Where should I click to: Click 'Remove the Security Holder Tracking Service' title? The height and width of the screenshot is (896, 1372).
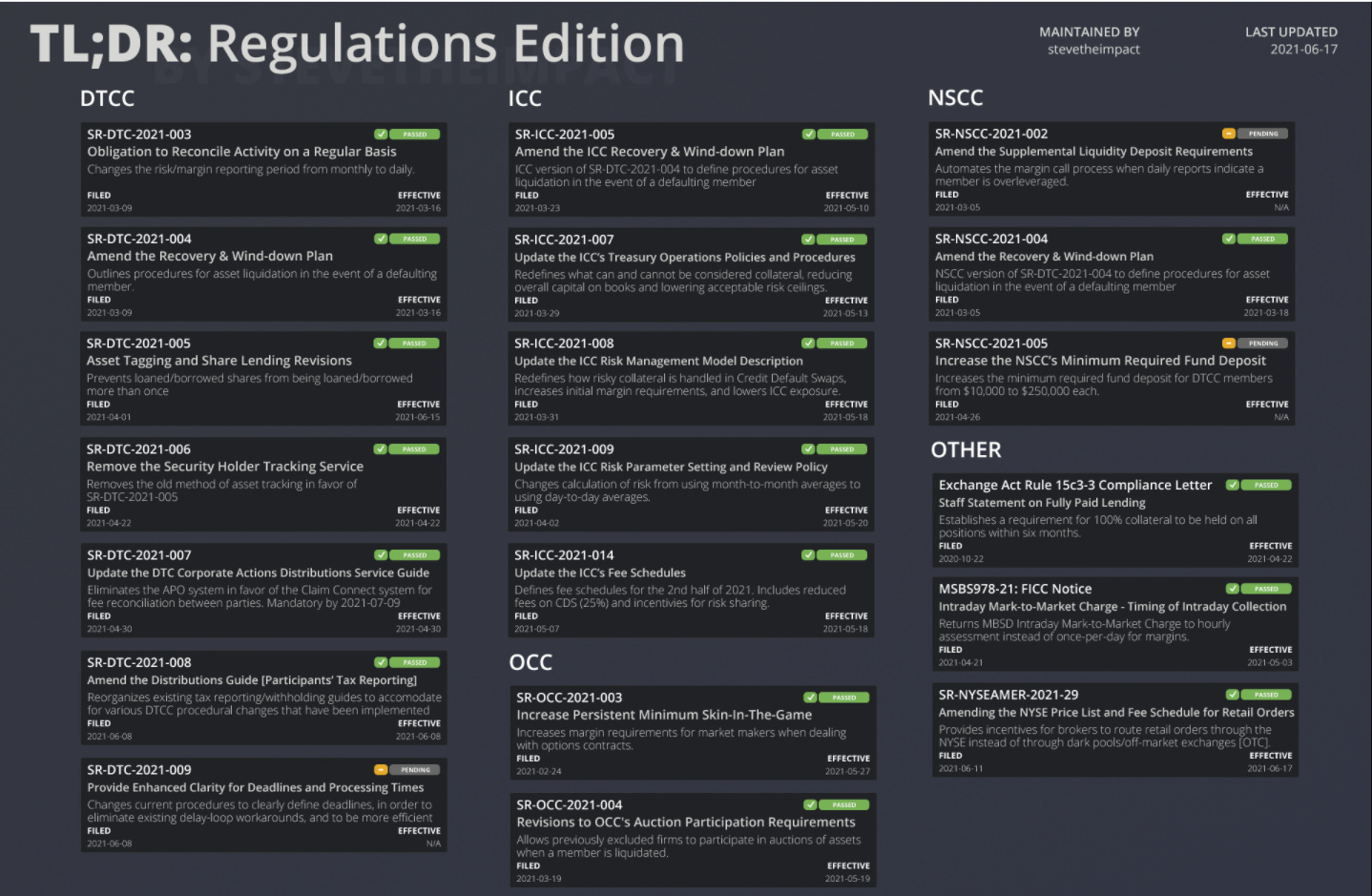click(225, 467)
